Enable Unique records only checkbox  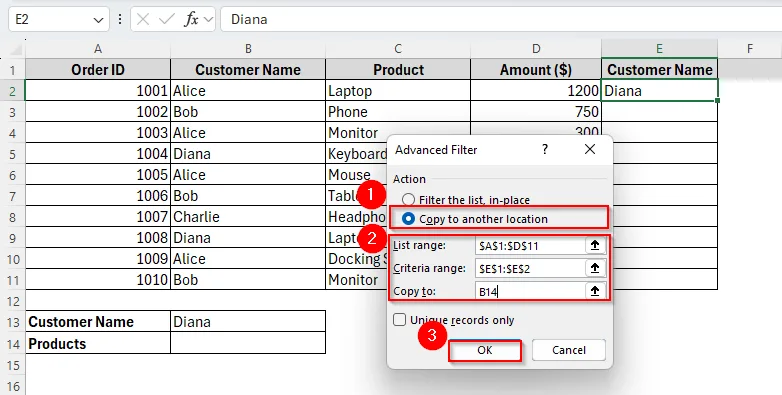click(x=399, y=320)
